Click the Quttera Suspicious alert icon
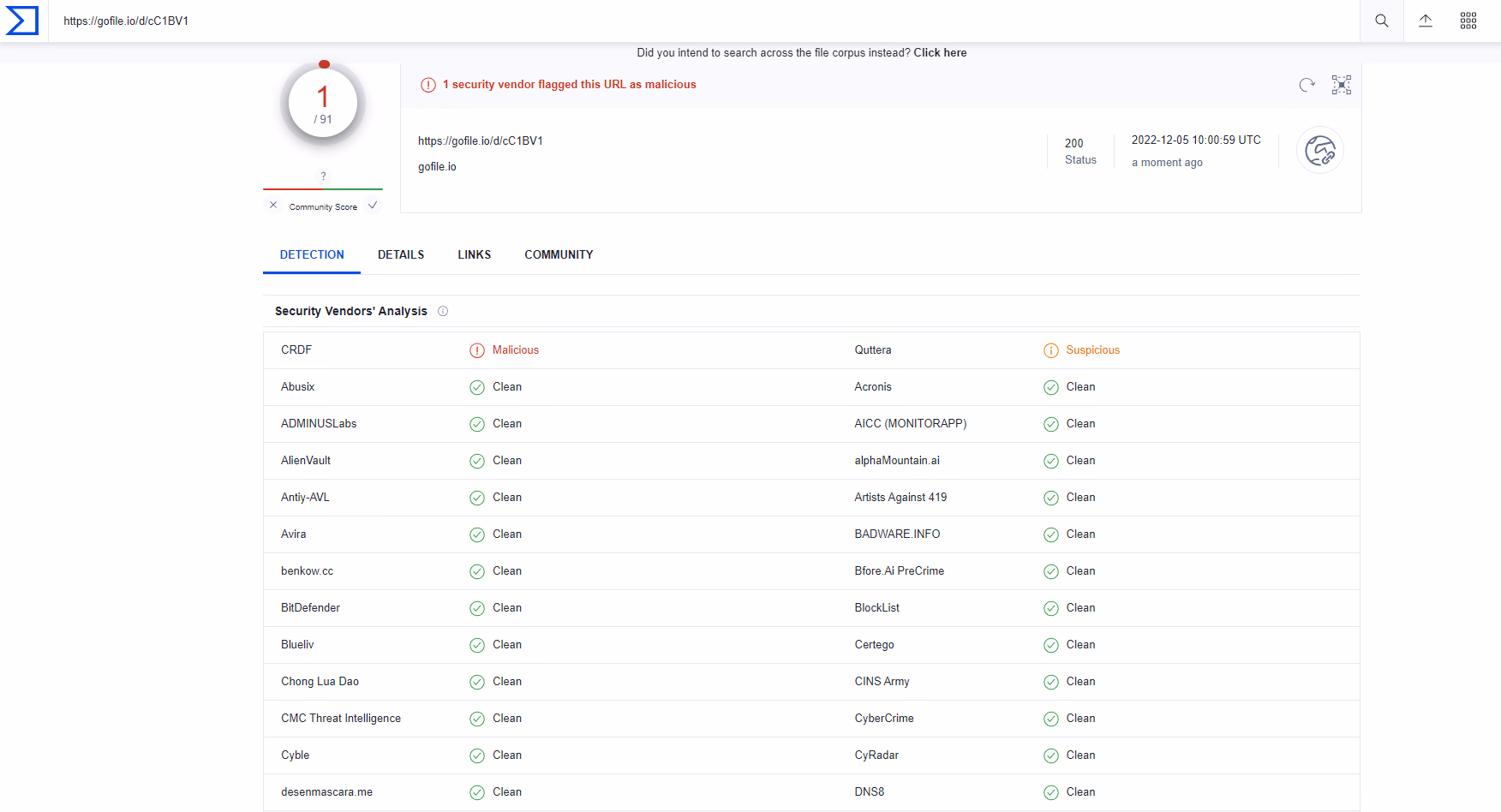 1051,350
